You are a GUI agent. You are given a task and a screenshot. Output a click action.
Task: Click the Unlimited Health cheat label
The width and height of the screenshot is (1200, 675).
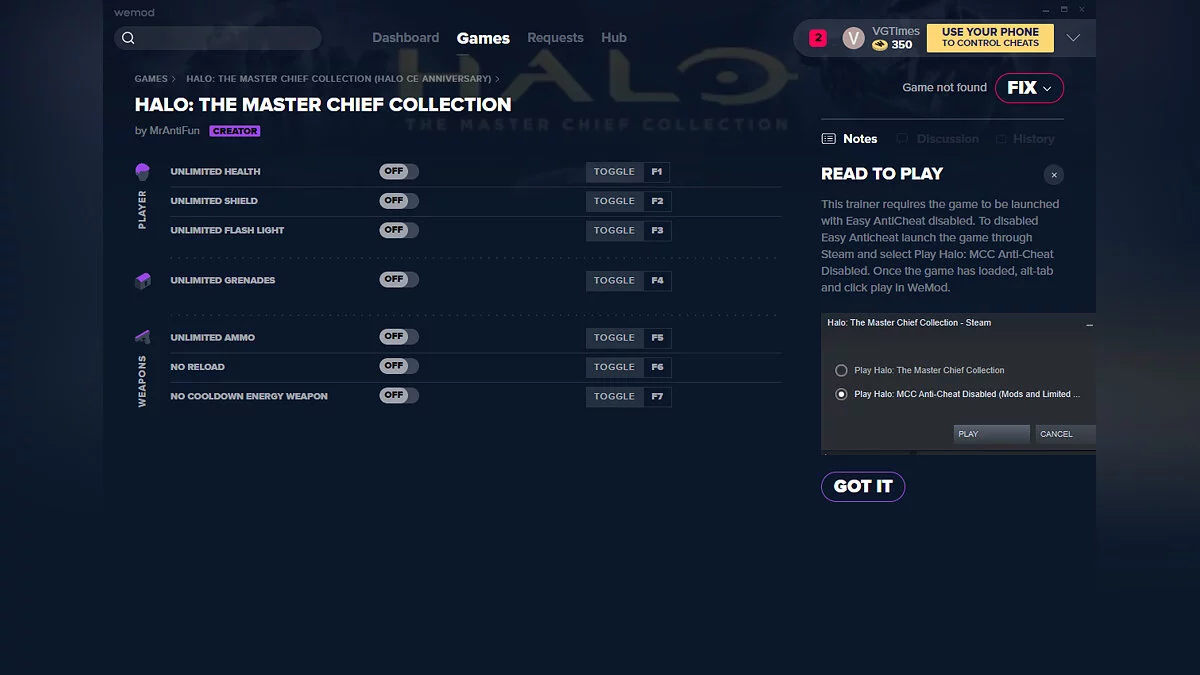tap(215, 172)
